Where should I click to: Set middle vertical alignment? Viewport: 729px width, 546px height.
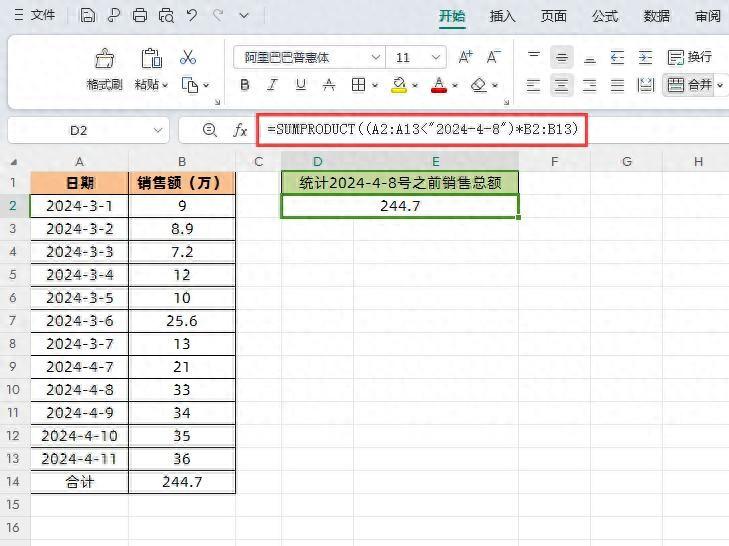tap(562, 58)
